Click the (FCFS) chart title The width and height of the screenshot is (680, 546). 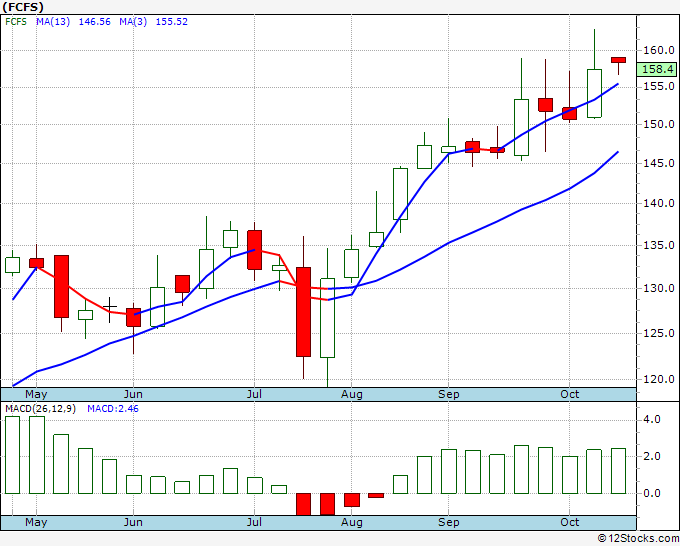coord(23,7)
